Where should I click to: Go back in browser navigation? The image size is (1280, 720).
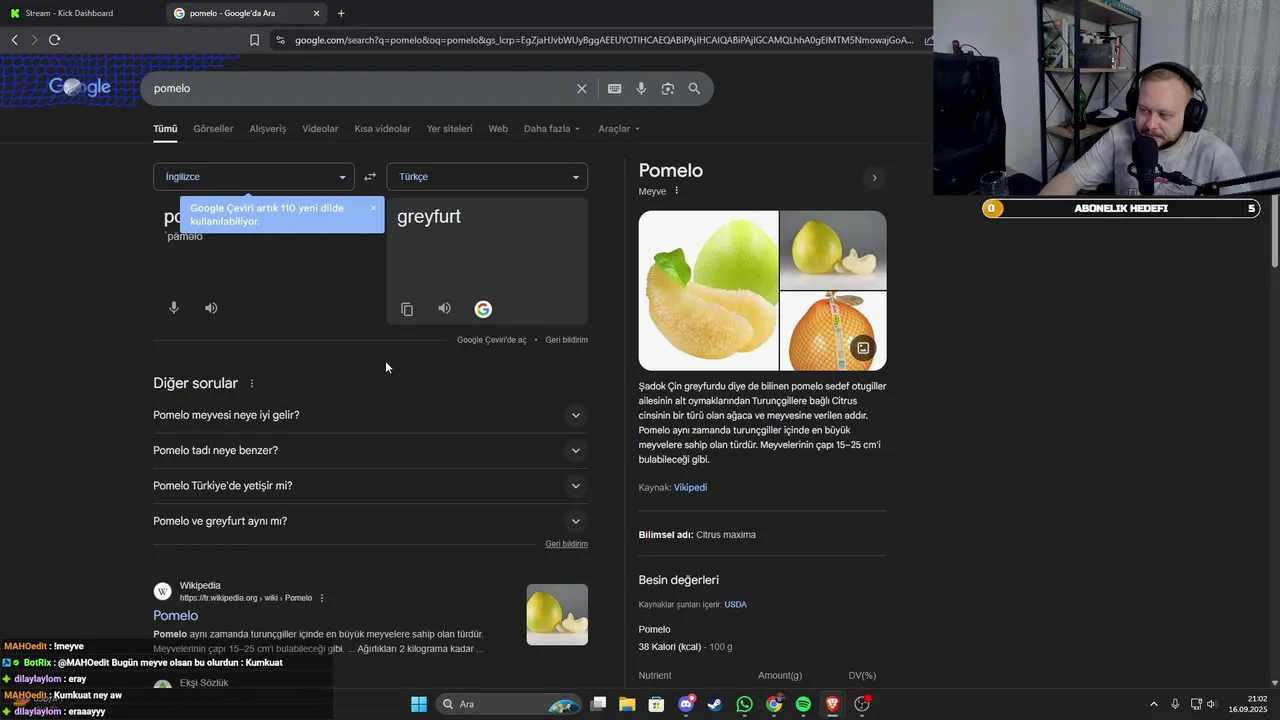(15, 40)
